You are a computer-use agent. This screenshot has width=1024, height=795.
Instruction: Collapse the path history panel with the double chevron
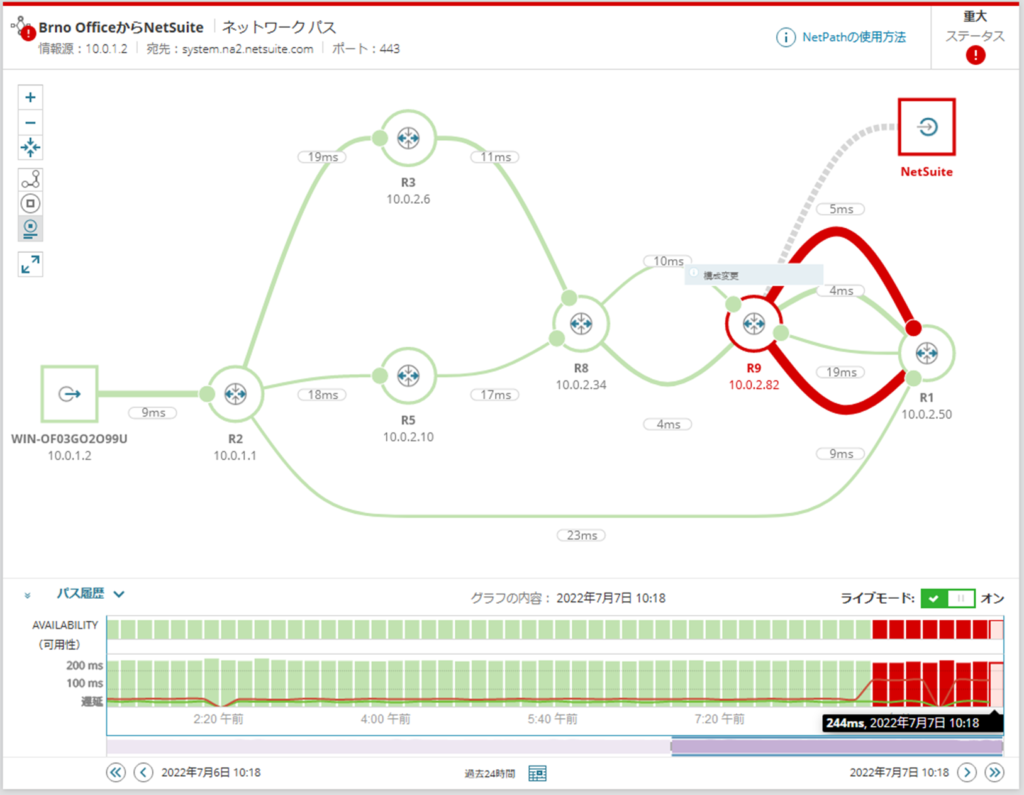(27, 595)
